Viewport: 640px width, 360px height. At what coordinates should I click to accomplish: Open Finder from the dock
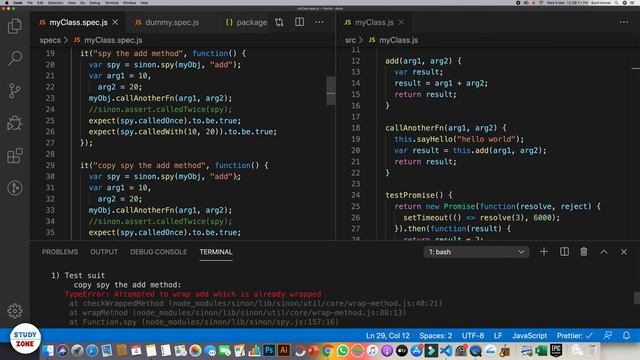(x=48, y=350)
